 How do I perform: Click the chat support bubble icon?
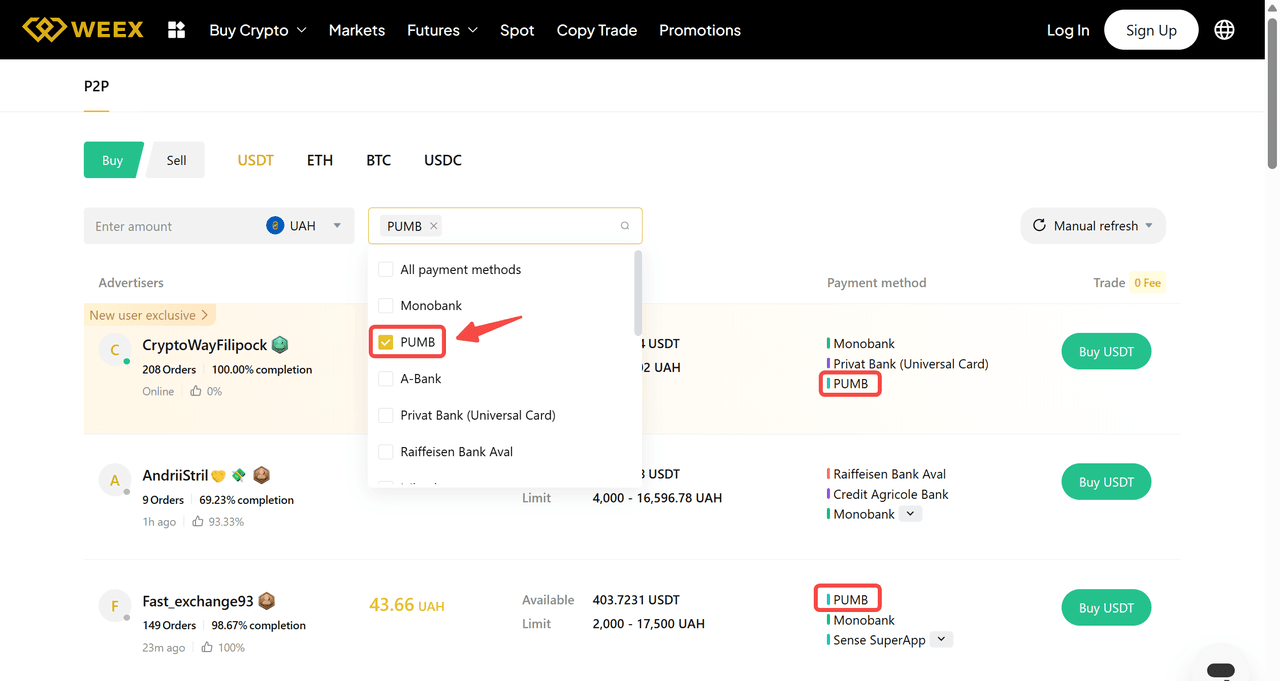[1220, 670]
